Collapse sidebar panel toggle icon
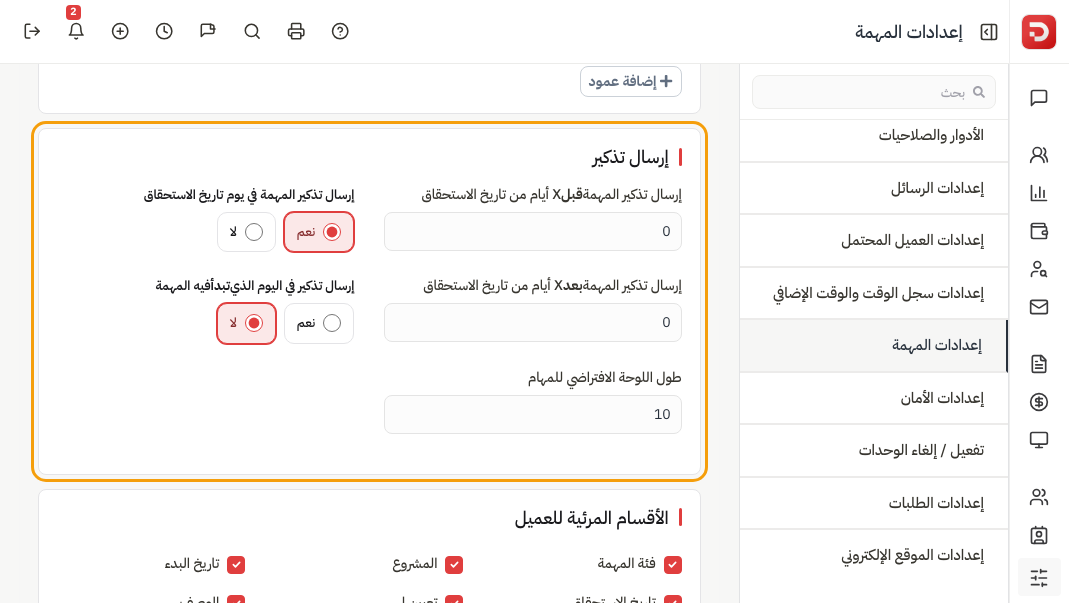The height and width of the screenshot is (603, 1069). 989,32
